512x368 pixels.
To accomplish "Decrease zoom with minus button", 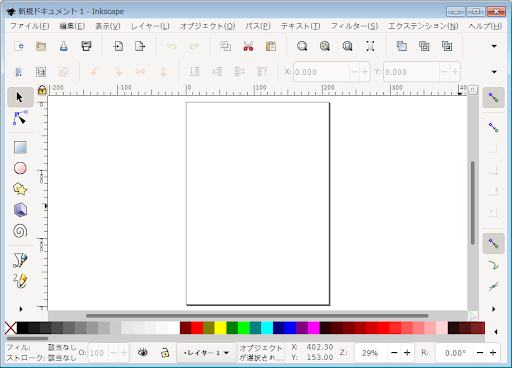I will (x=394, y=353).
